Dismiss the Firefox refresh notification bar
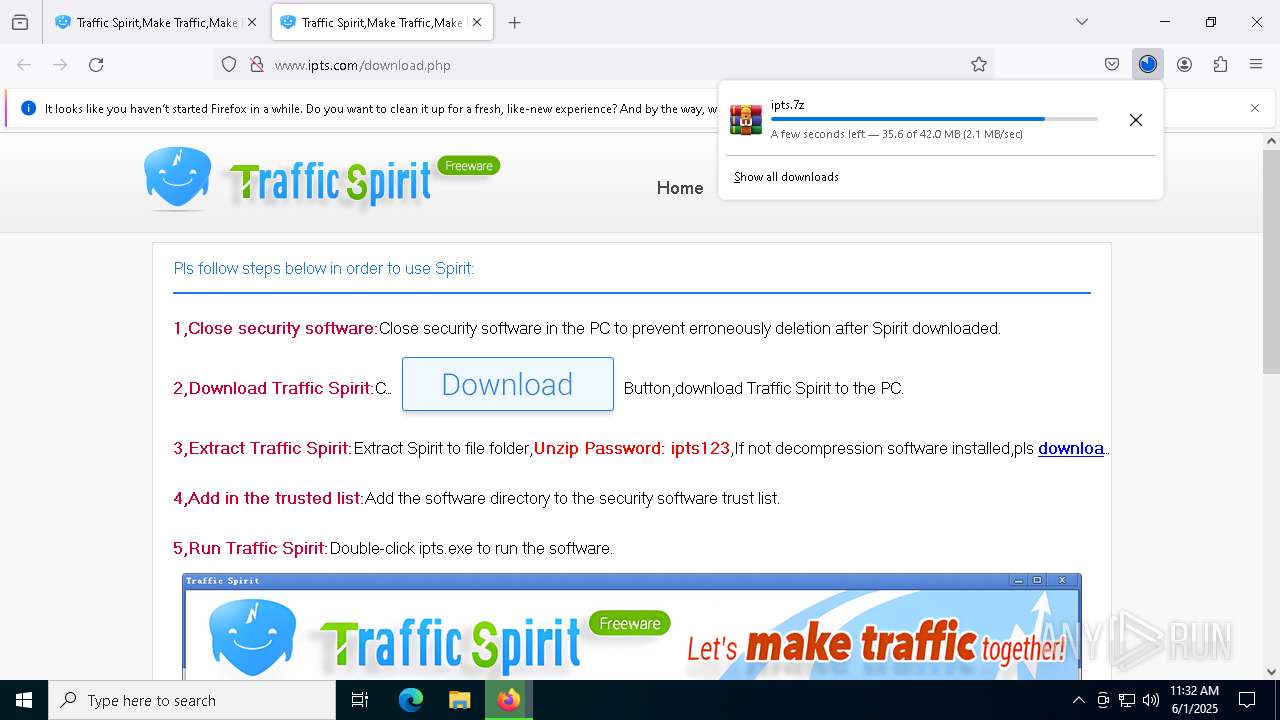Image resolution: width=1280 pixels, height=720 pixels. click(1255, 108)
